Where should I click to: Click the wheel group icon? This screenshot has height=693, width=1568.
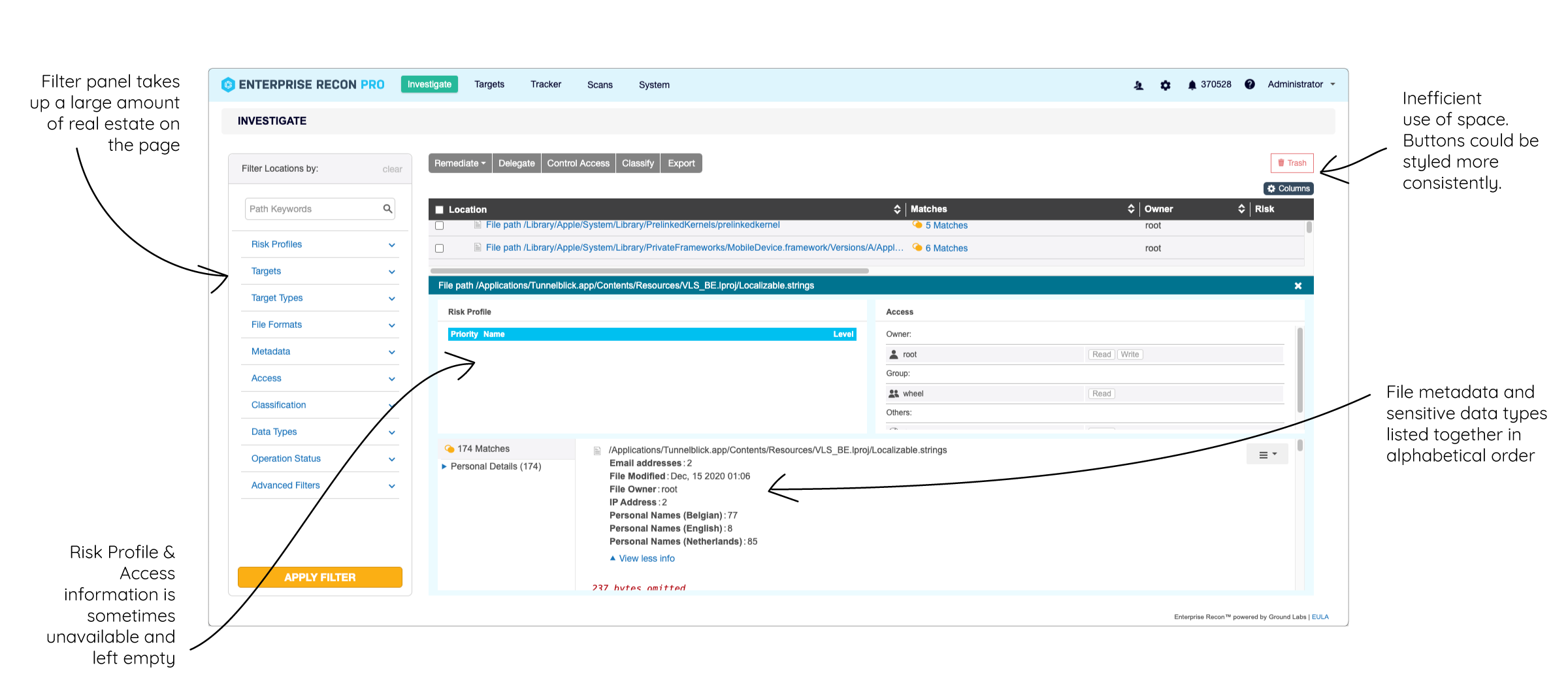[x=893, y=394]
